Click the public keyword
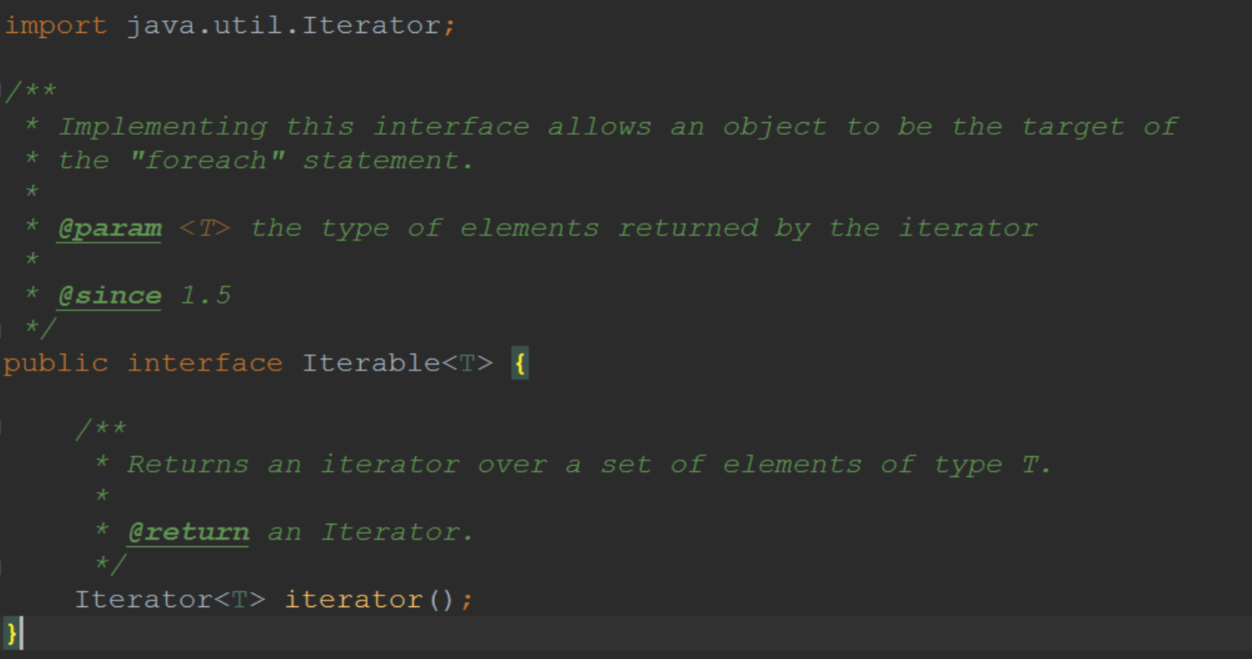This screenshot has height=659, width=1252. (x=55, y=363)
